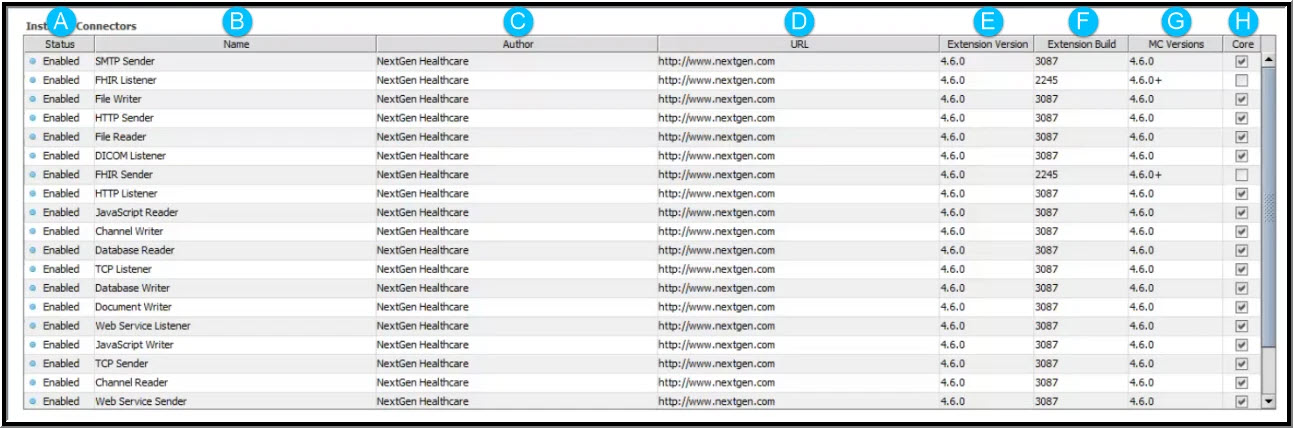1293x428 pixels.
Task: Click the scrollbar up arrow
Action: pos(1269,60)
